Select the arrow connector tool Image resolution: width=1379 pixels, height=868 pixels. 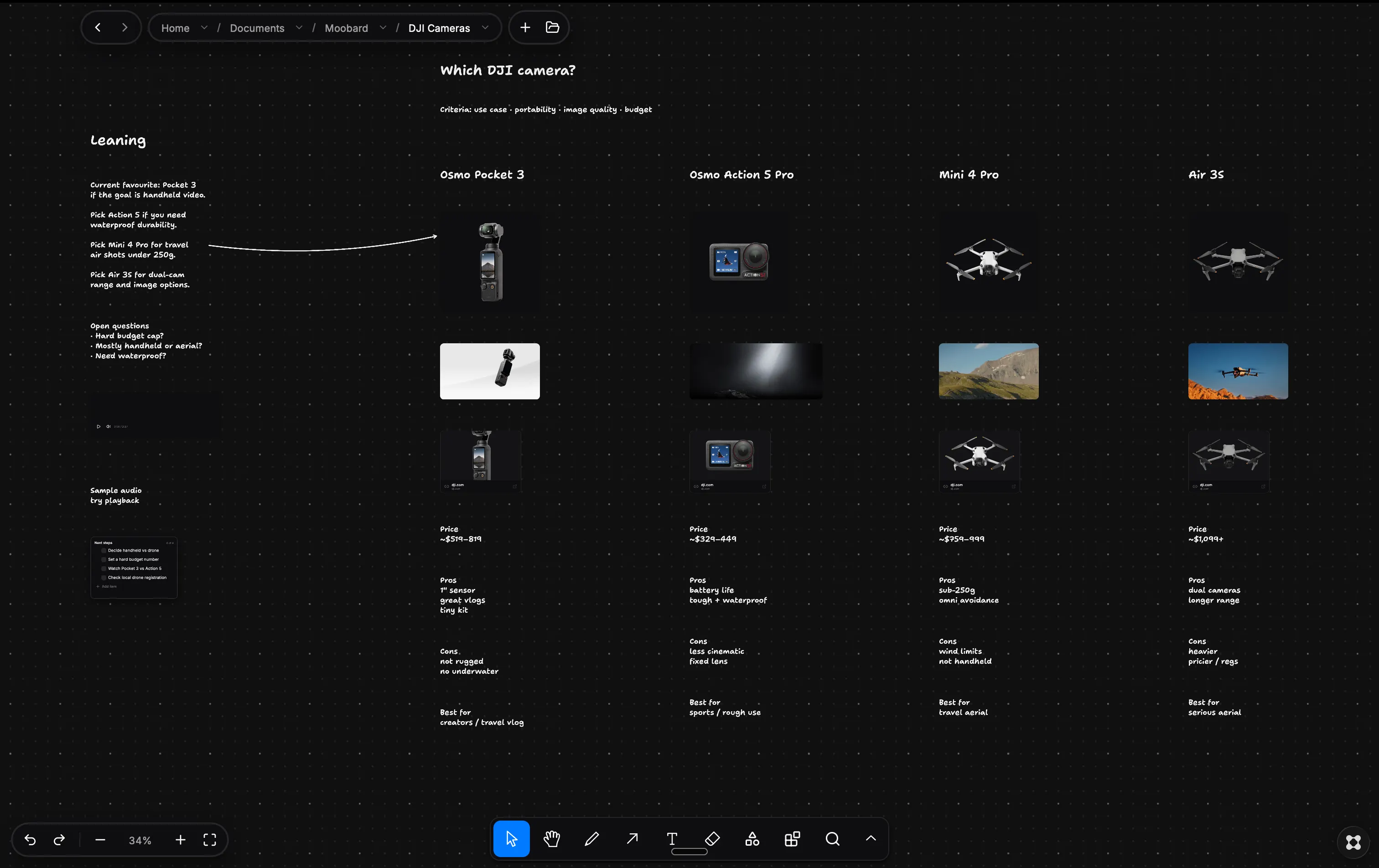tap(632, 839)
